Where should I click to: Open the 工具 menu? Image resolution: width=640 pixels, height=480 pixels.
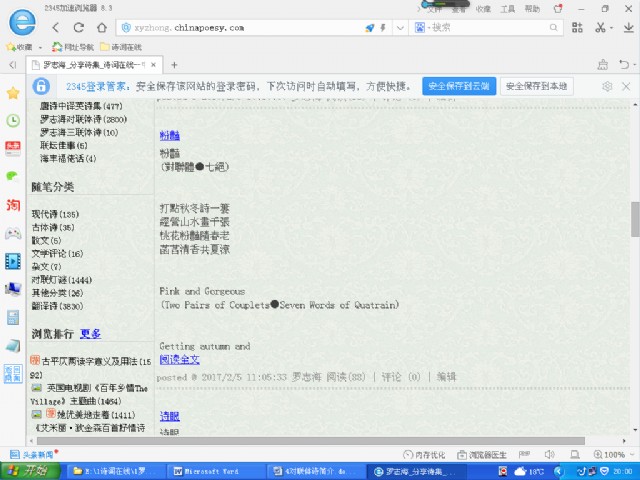508,8
